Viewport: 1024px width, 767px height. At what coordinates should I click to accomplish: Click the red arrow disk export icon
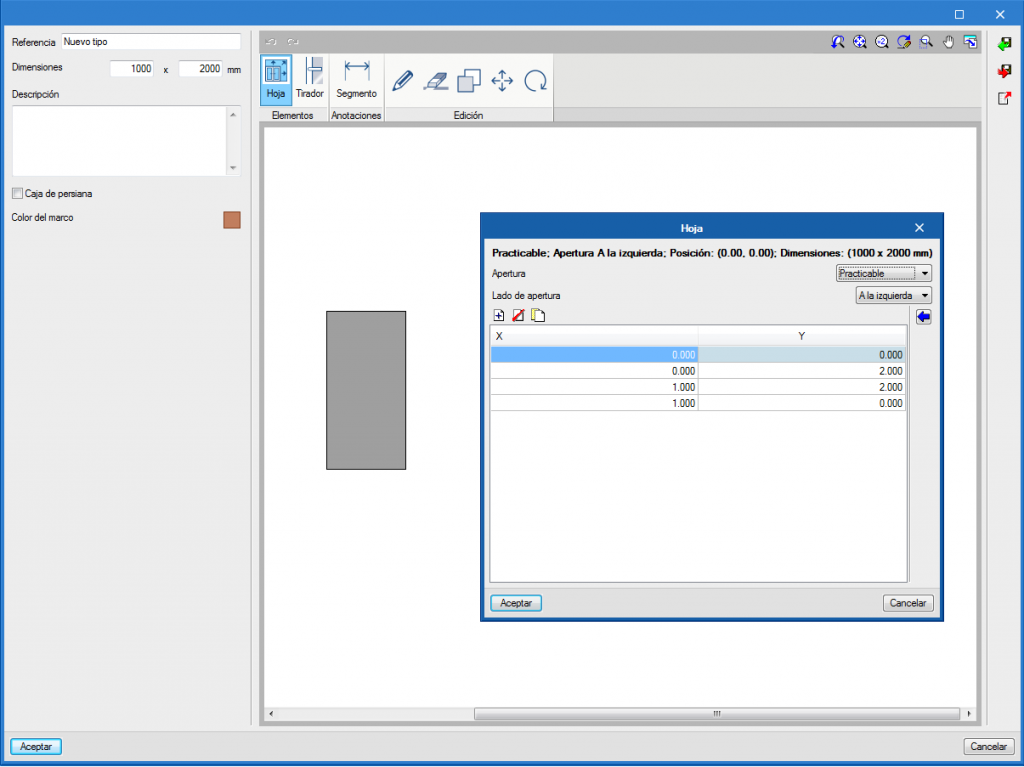pyautogui.click(x=1004, y=71)
